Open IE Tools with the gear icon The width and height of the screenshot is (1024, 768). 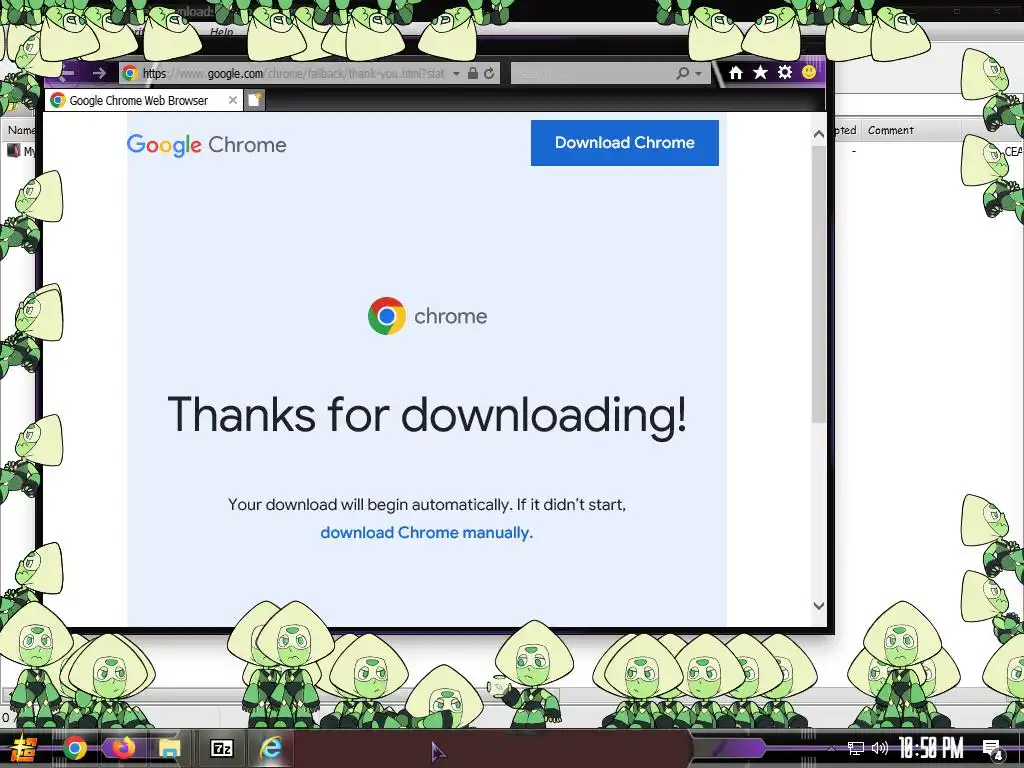(784, 72)
